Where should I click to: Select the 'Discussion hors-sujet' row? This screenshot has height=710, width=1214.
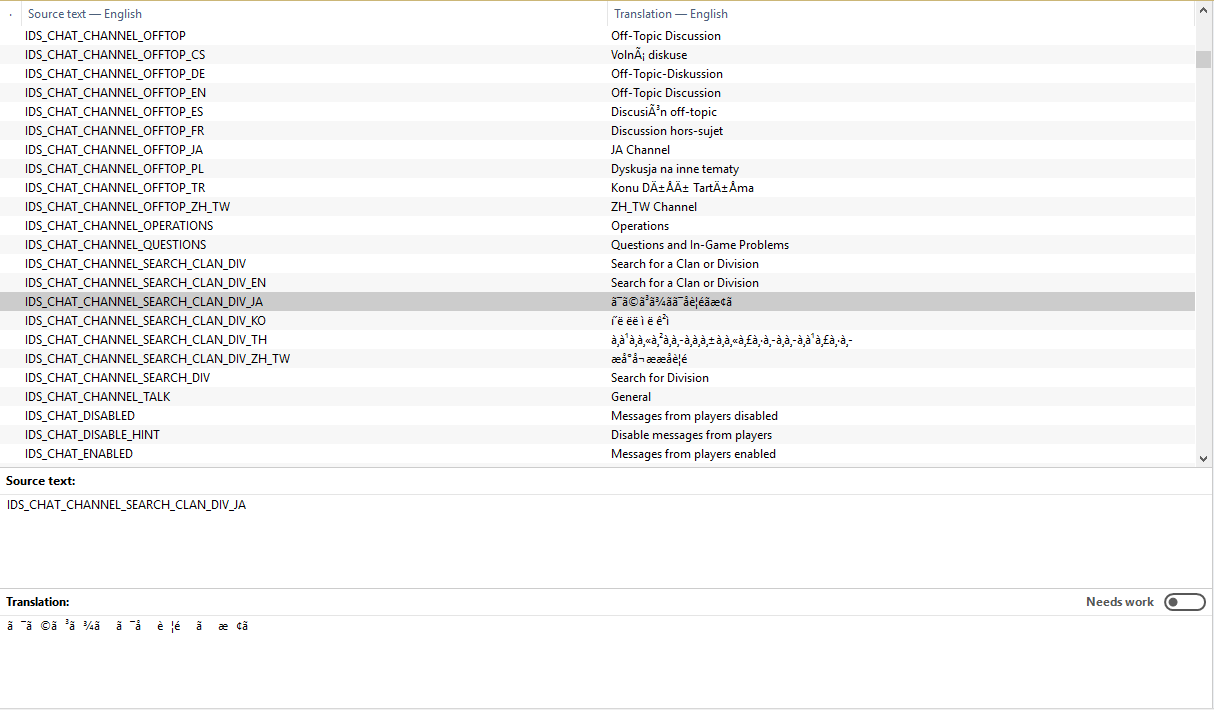click(x=666, y=131)
